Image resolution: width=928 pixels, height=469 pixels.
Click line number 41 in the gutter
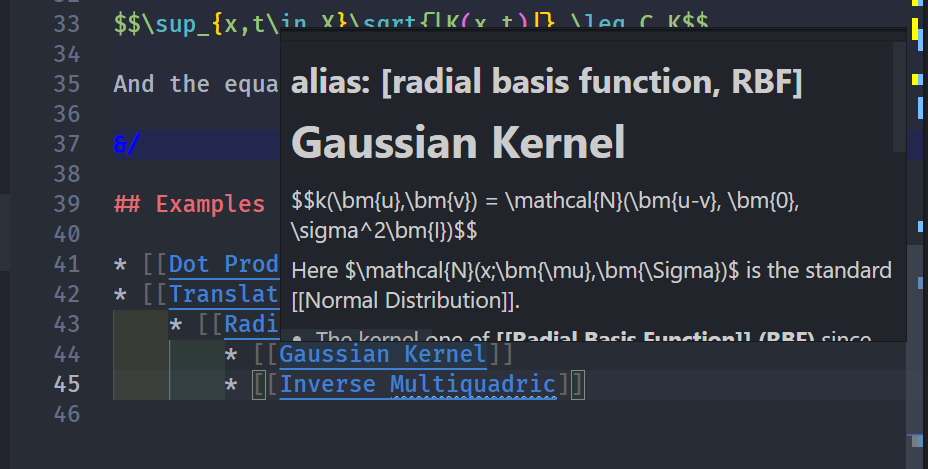coord(67,264)
